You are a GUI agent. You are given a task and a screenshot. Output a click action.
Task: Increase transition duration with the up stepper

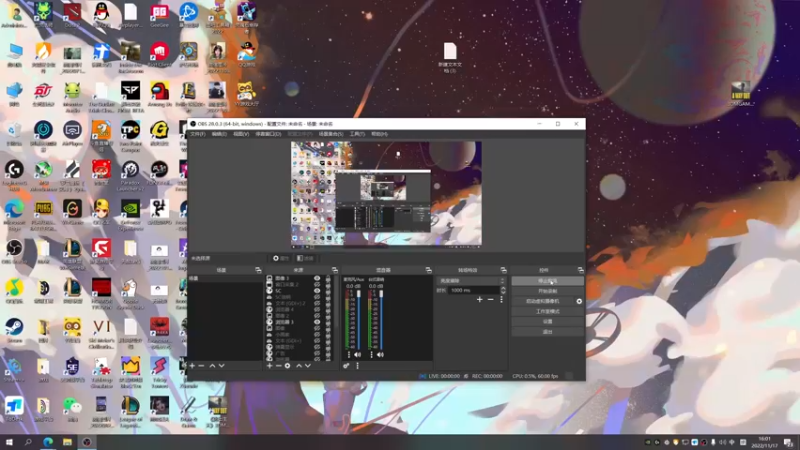coord(503,288)
